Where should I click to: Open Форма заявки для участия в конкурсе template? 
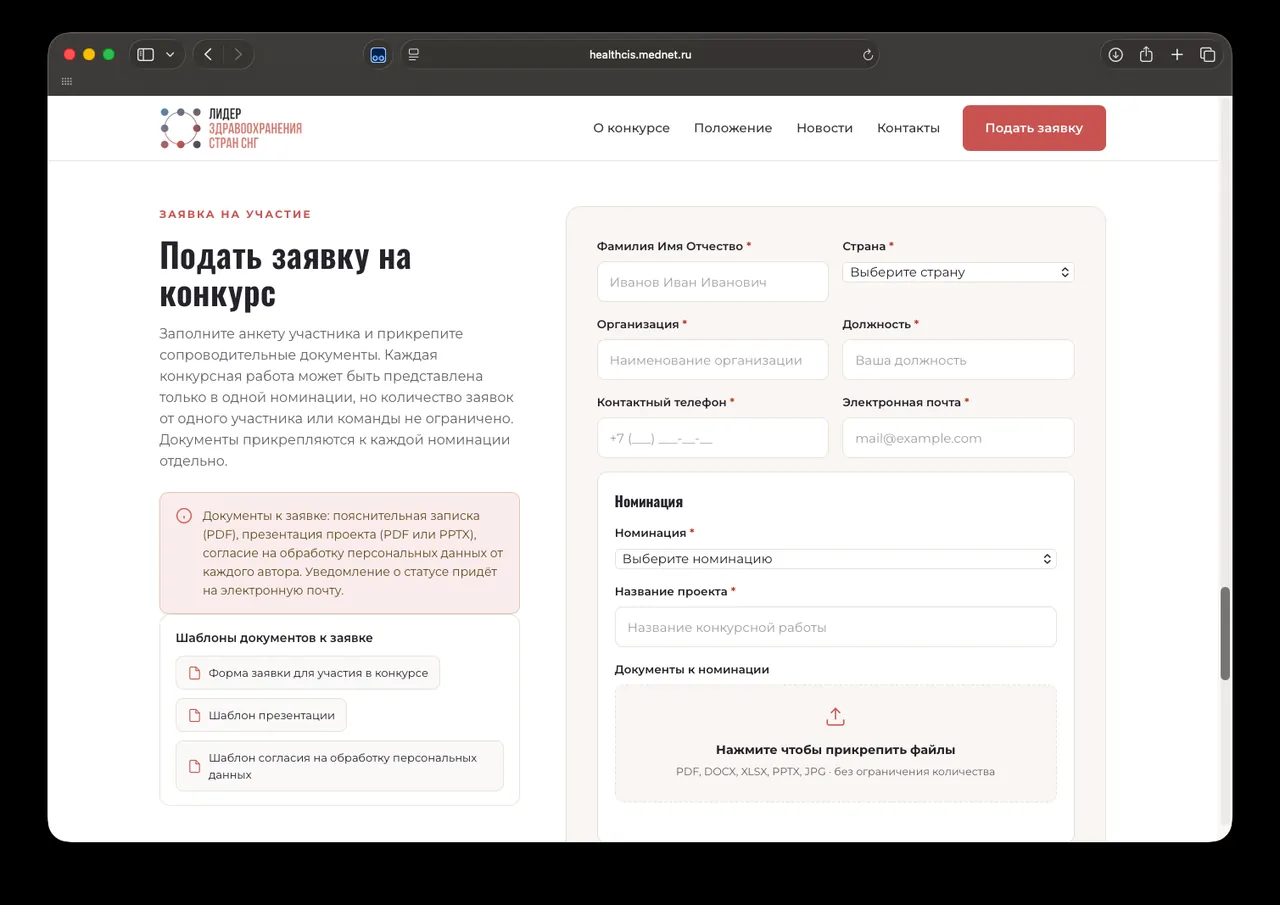click(x=308, y=673)
